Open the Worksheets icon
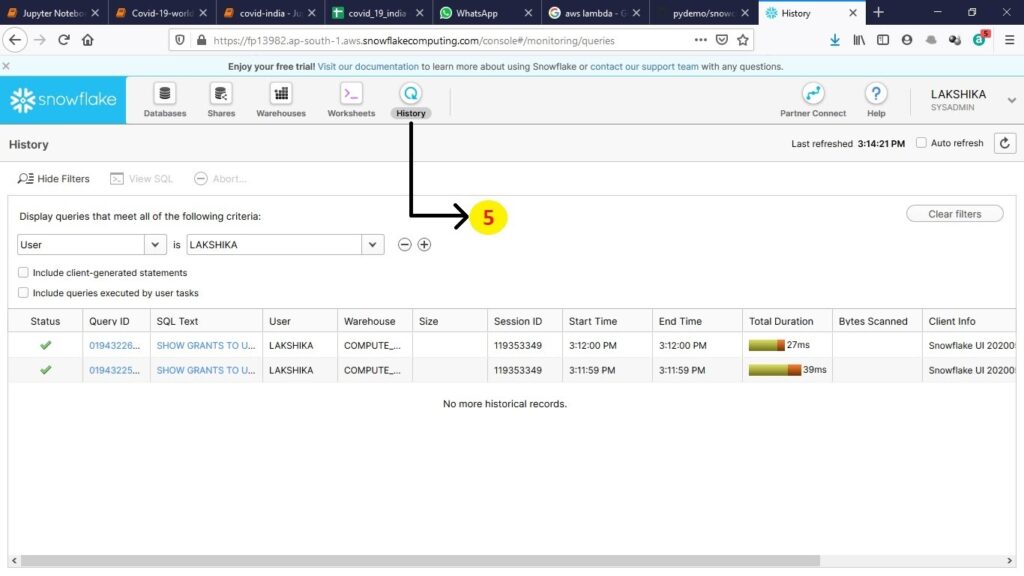The width and height of the screenshot is (1024, 576). (x=351, y=94)
